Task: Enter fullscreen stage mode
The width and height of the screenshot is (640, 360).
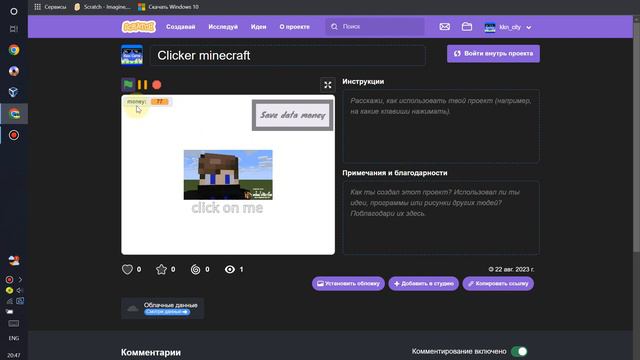Action: (327, 85)
